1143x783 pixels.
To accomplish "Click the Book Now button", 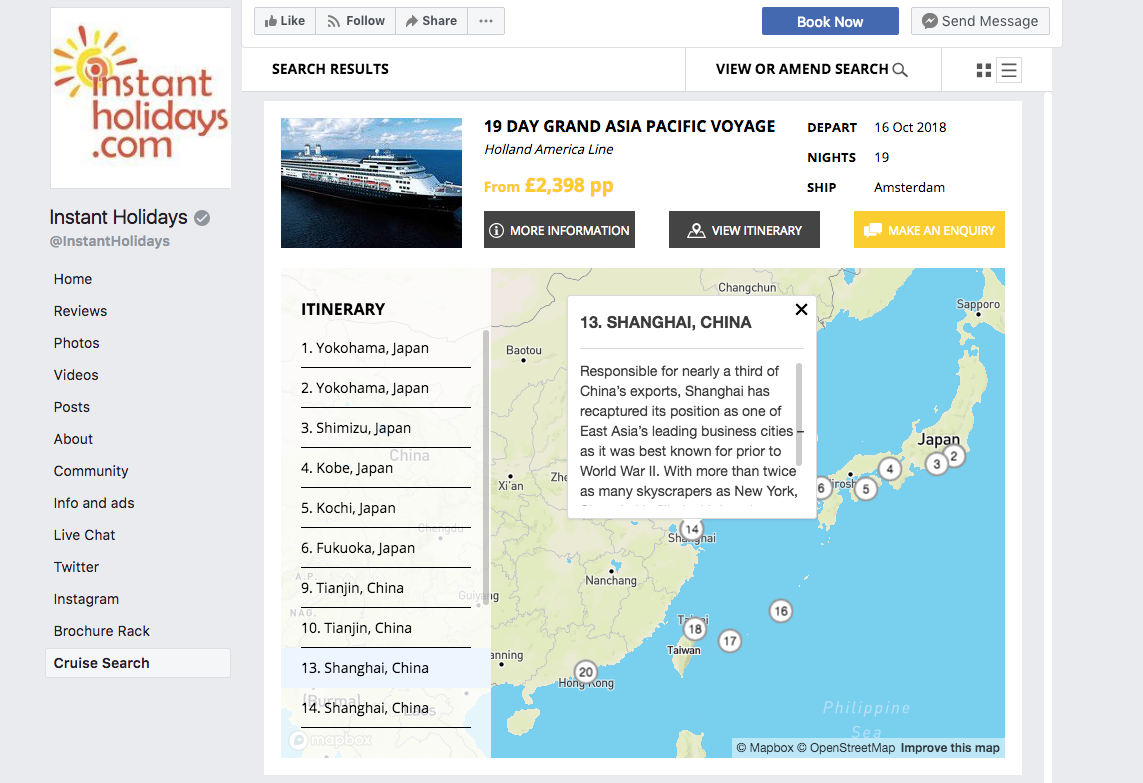I will coord(830,20).
